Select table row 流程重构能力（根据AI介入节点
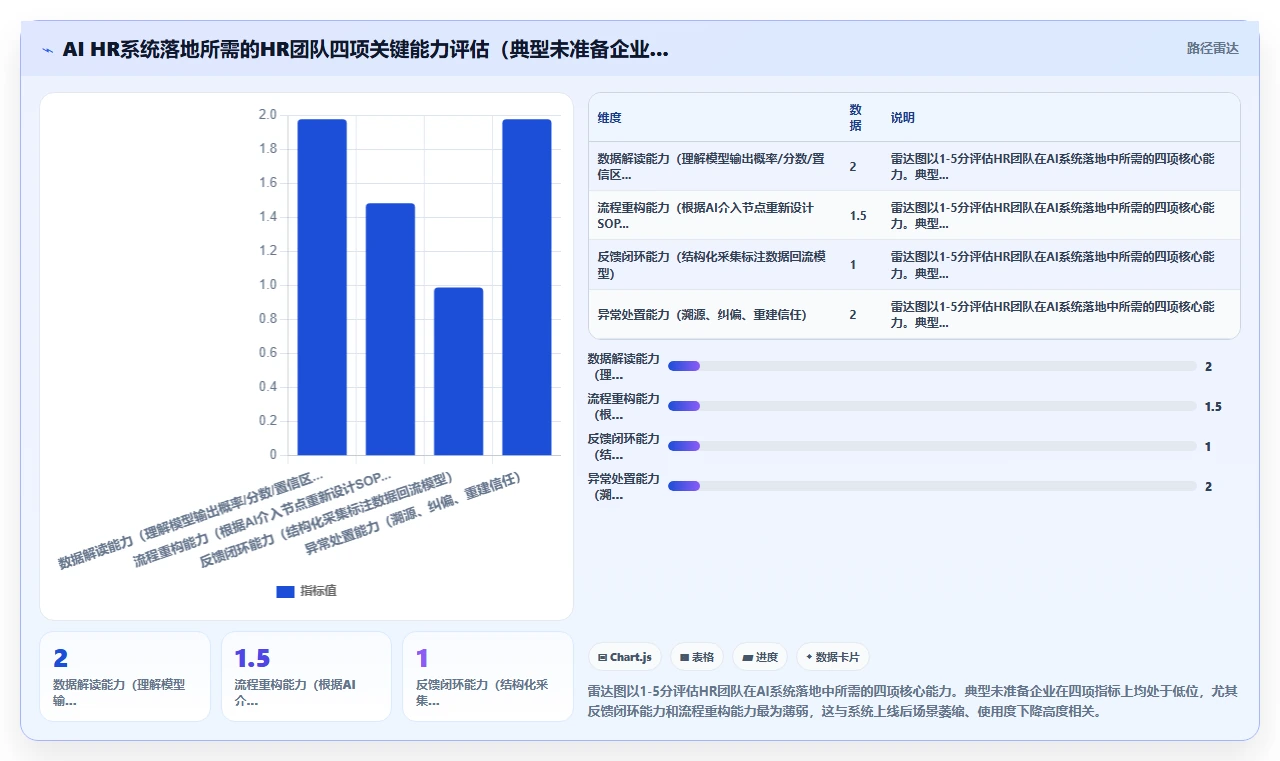 pos(914,215)
